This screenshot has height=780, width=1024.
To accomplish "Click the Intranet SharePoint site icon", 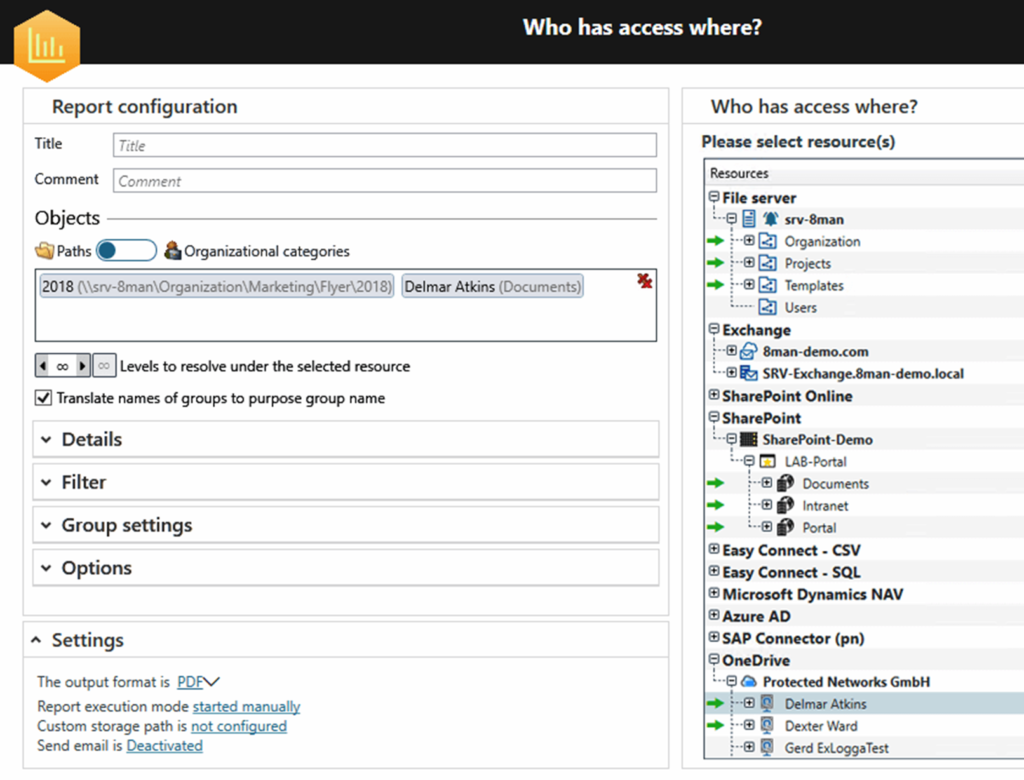I will 786,505.
